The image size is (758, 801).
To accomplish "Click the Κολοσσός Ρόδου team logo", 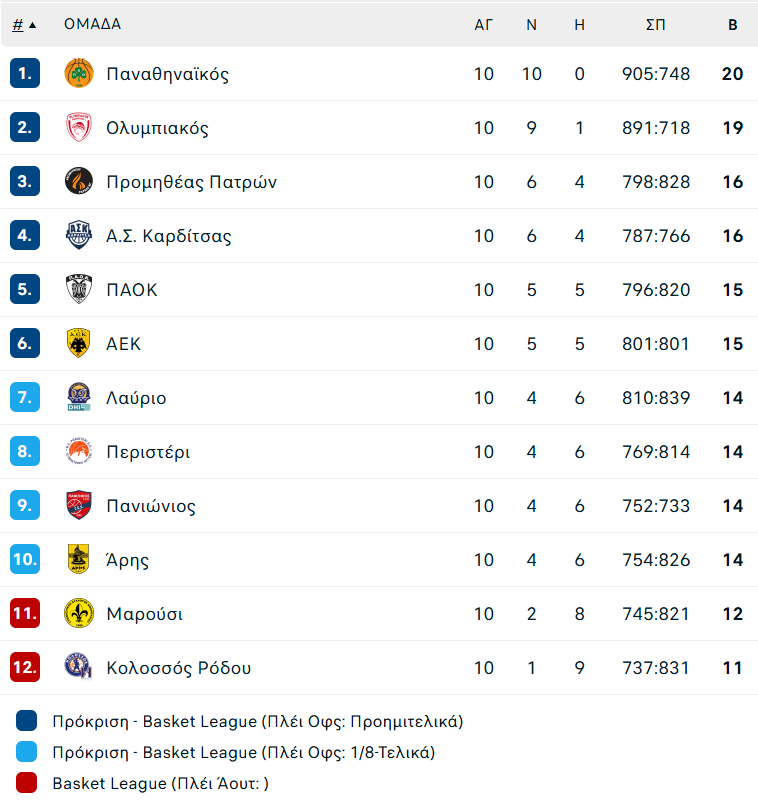I will [79, 668].
